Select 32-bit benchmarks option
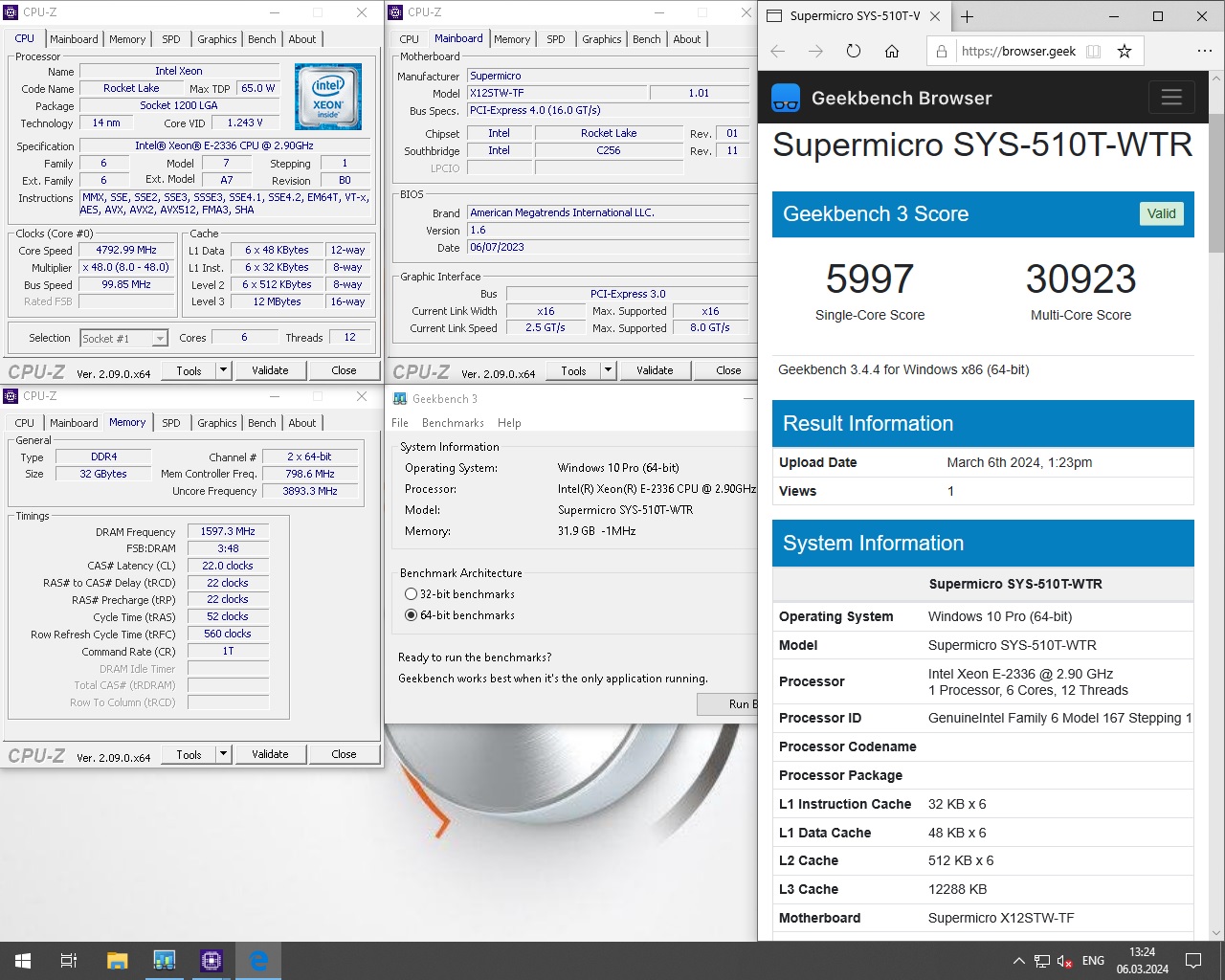 460,594
